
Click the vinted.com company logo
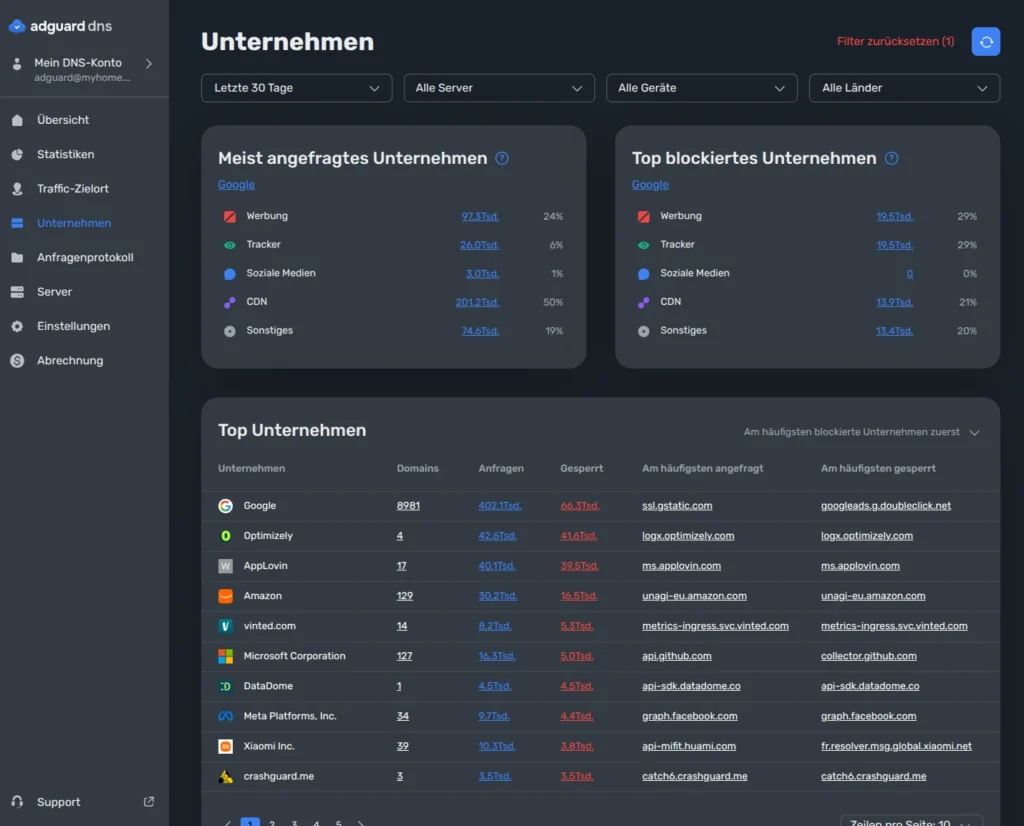coord(225,626)
